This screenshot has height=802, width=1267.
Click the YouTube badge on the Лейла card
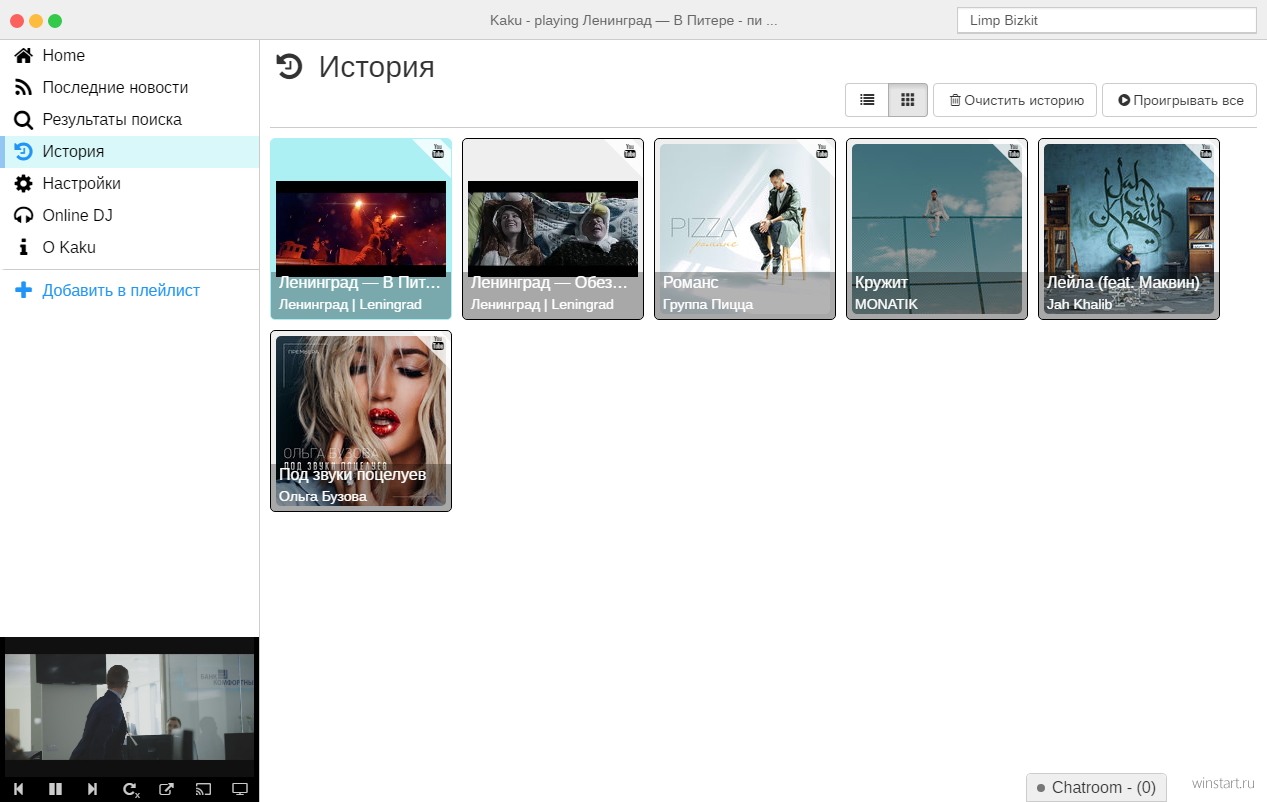[x=1205, y=151]
